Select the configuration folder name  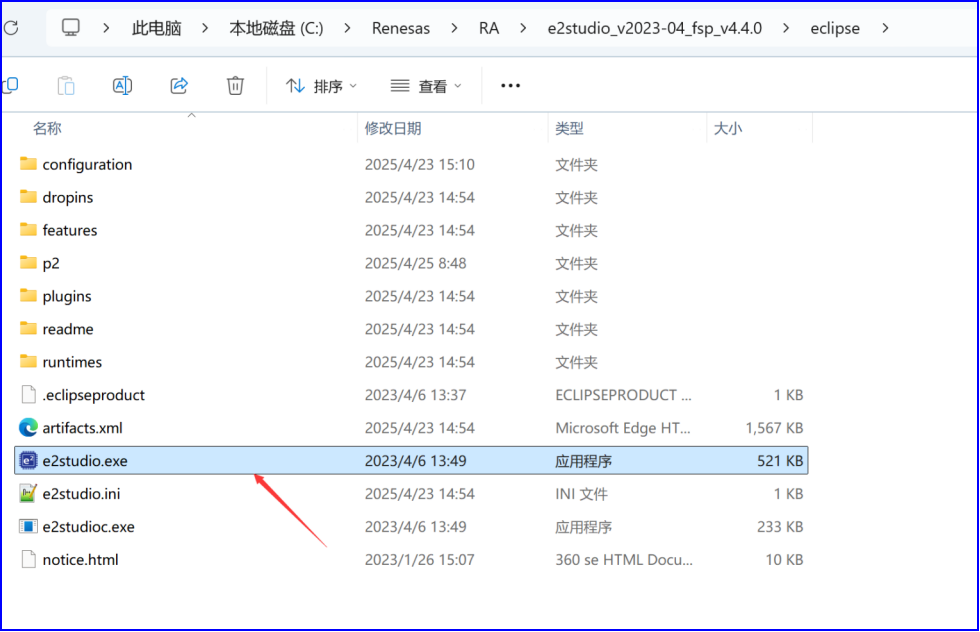[88, 164]
